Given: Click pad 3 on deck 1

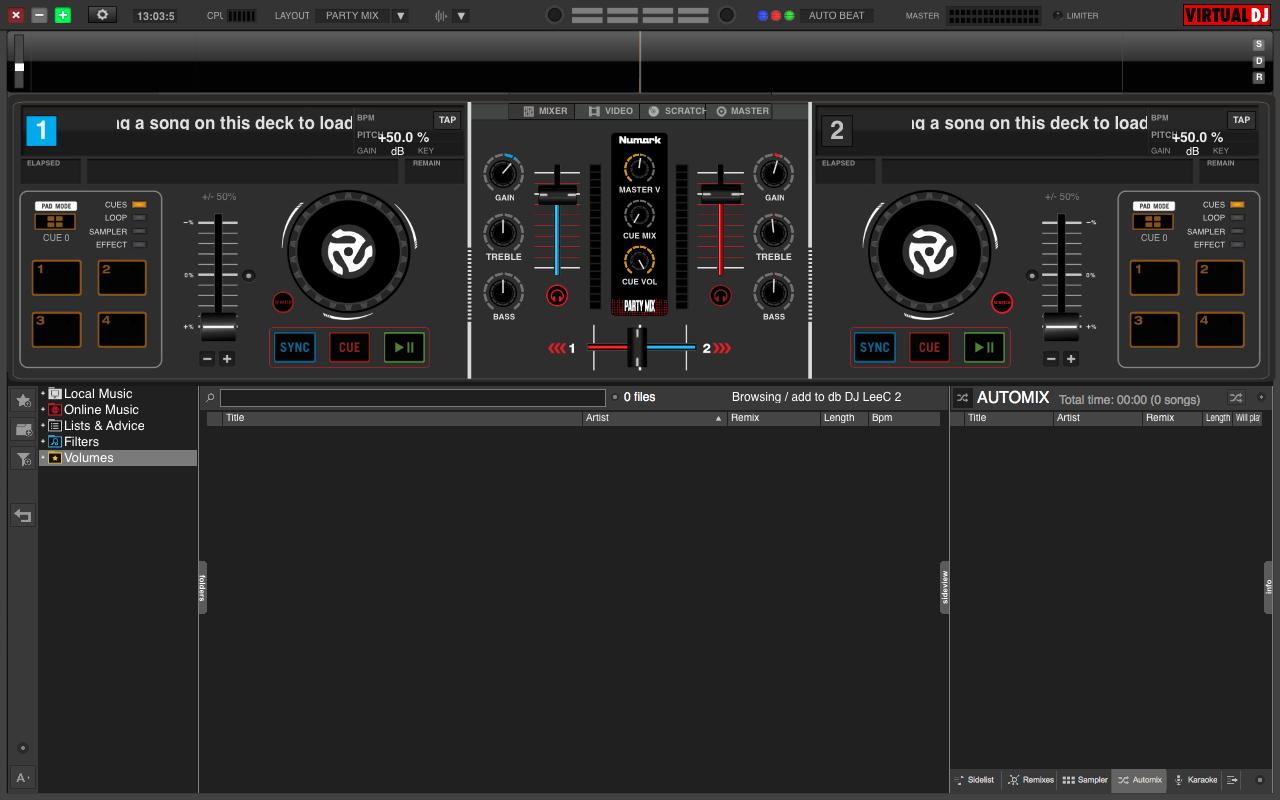Looking at the screenshot, I should click(56, 330).
